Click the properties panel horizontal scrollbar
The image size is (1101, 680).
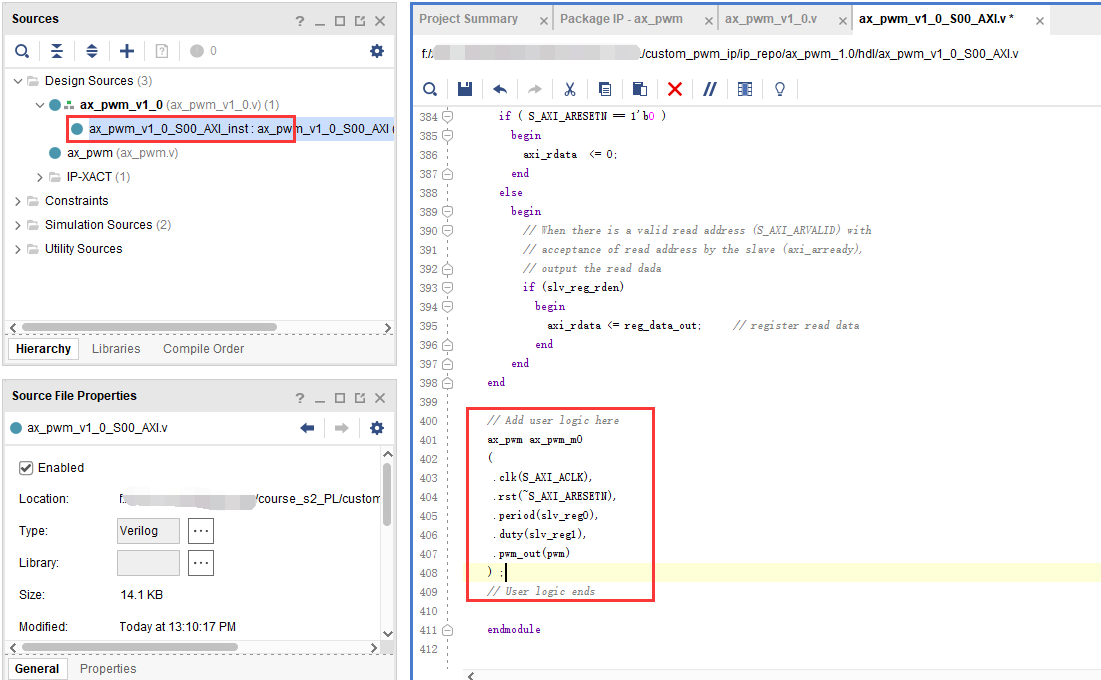coord(130,647)
